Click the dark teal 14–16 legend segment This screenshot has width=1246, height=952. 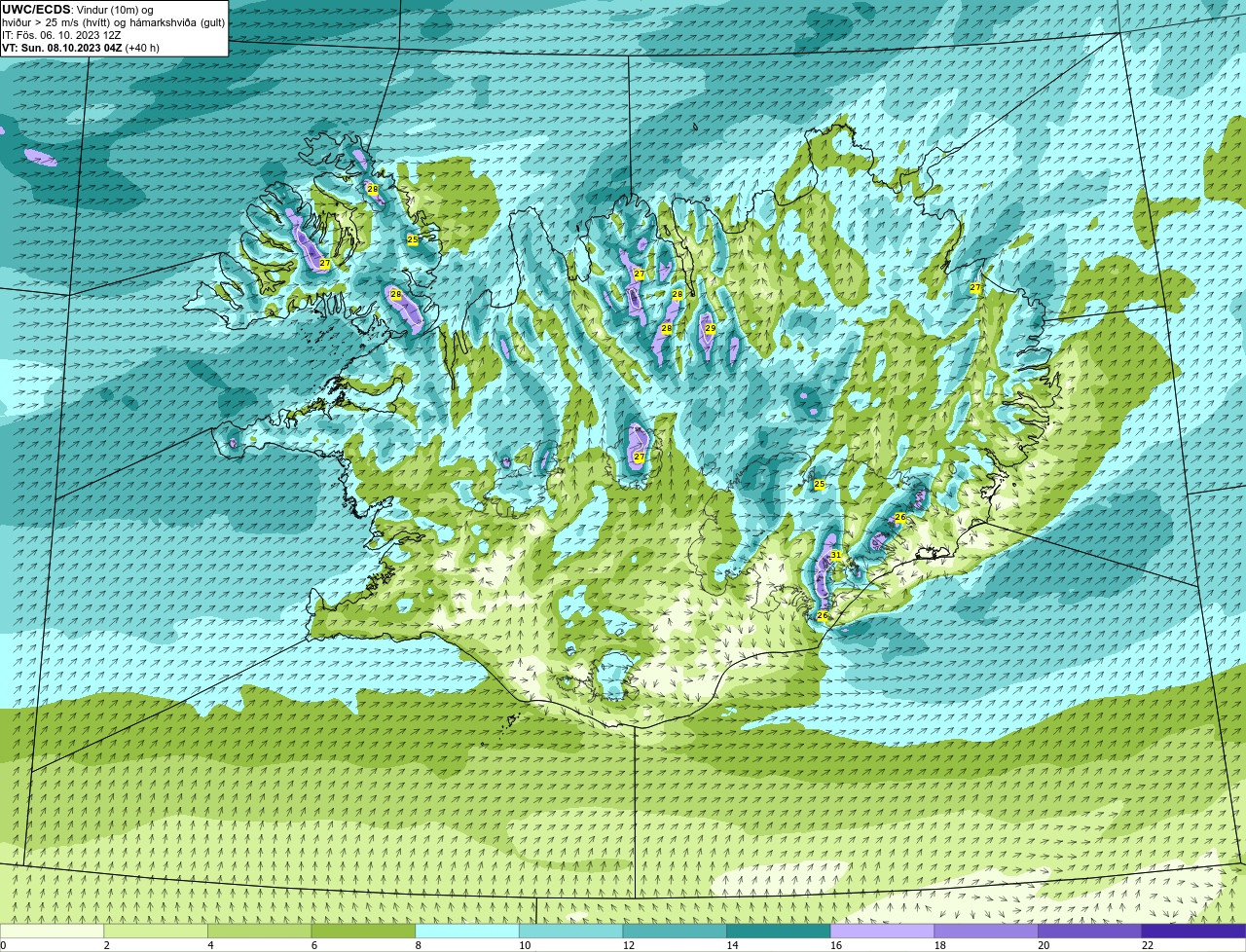(x=778, y=931)
